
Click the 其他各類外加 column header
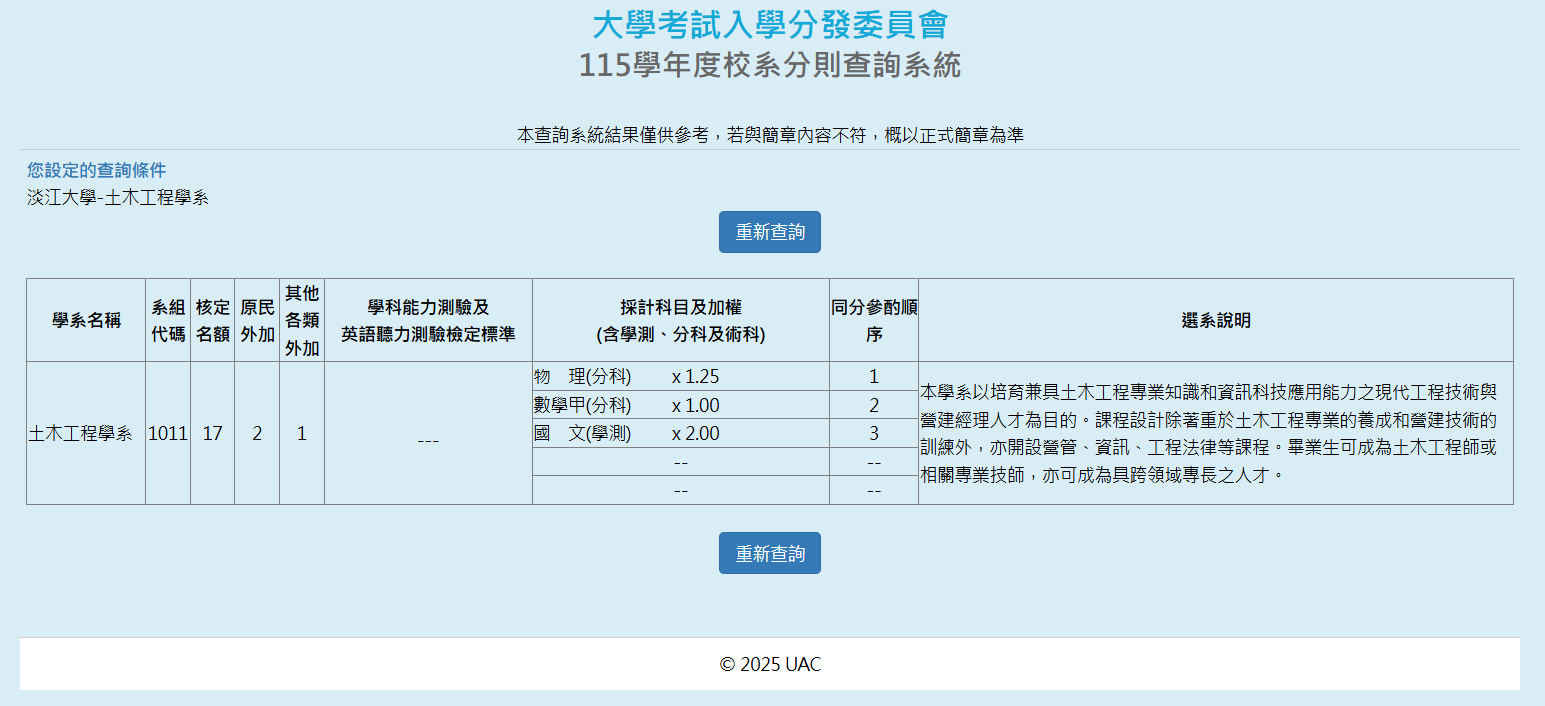(x=302, y=320)
